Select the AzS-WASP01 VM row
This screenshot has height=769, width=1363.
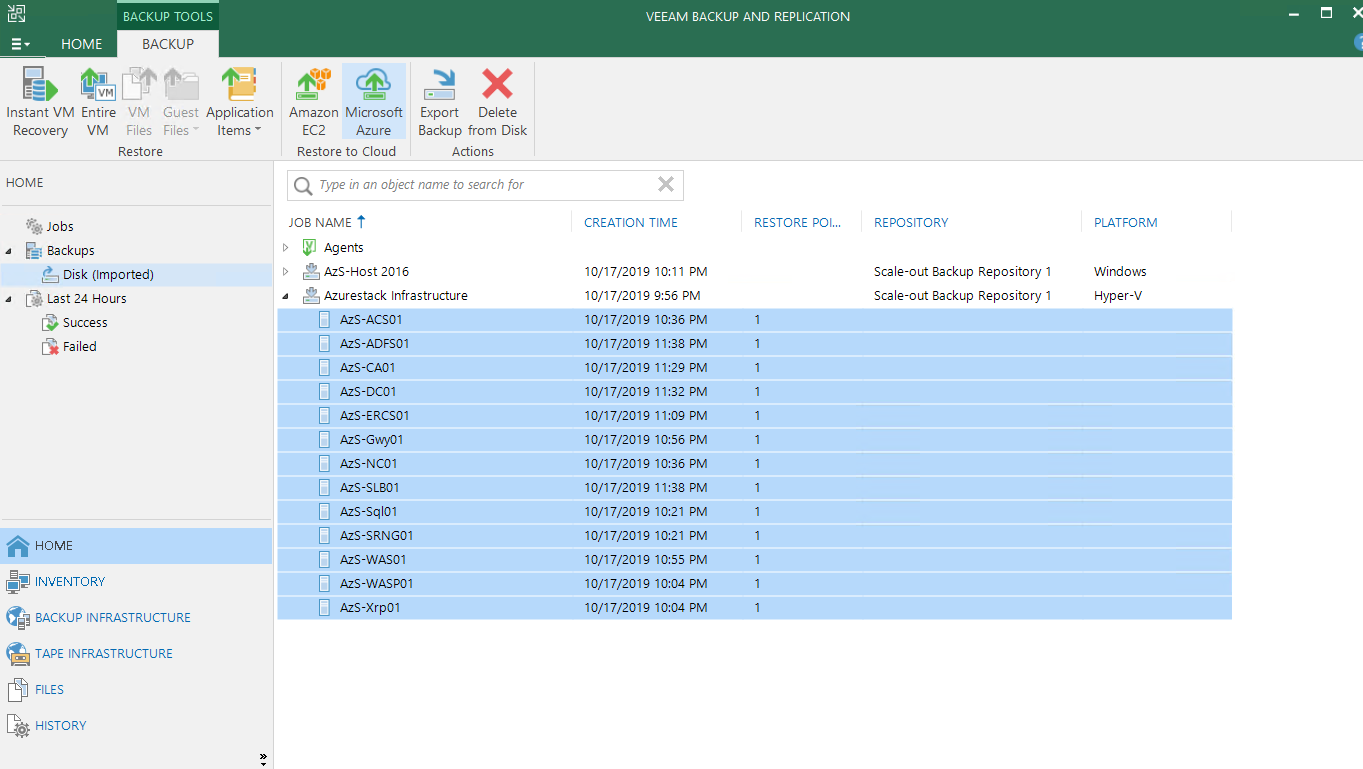coord(755,584)
